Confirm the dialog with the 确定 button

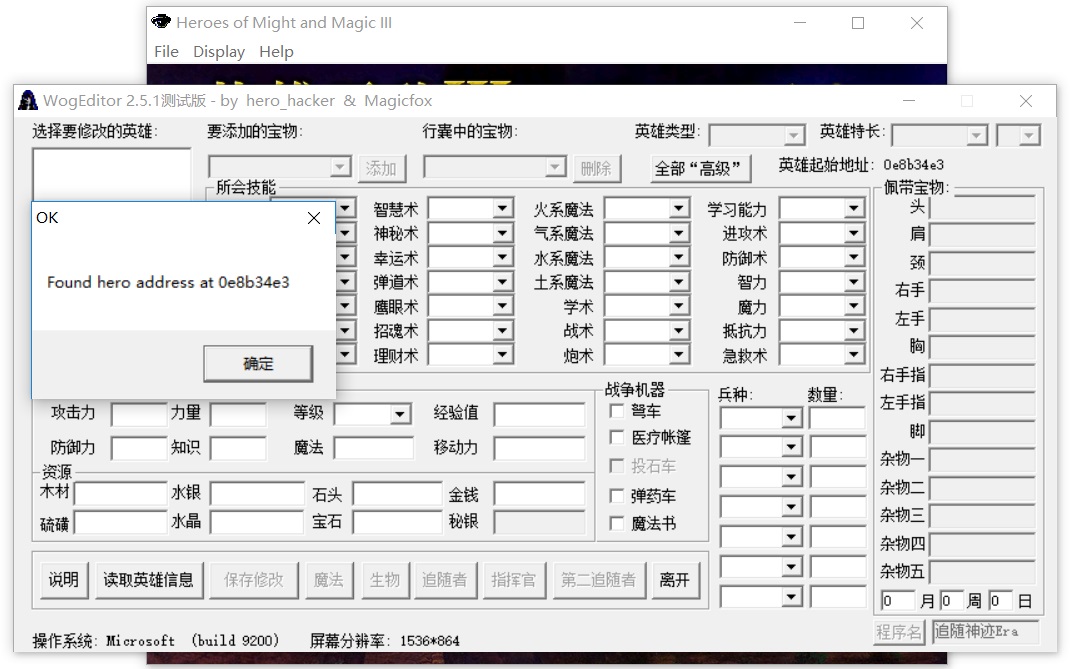click(258, 364)
